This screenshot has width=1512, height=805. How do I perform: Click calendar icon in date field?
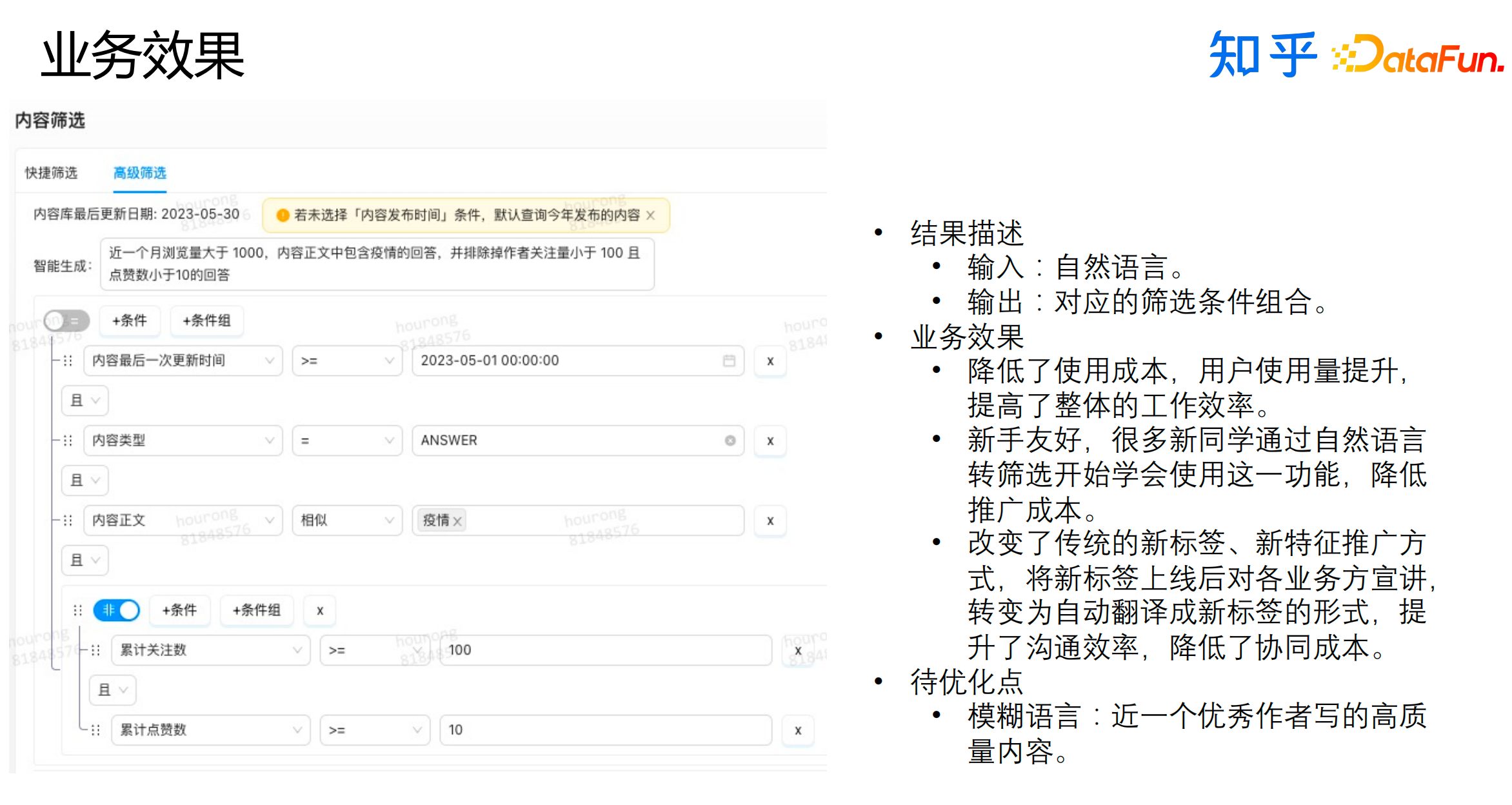(728, 361)
